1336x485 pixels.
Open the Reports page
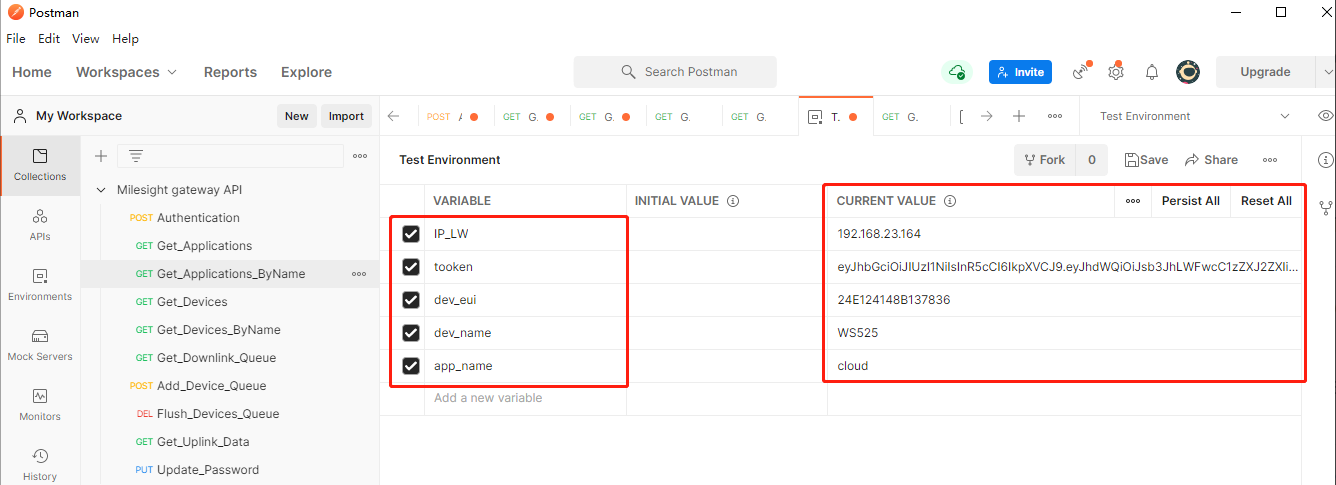231,72
